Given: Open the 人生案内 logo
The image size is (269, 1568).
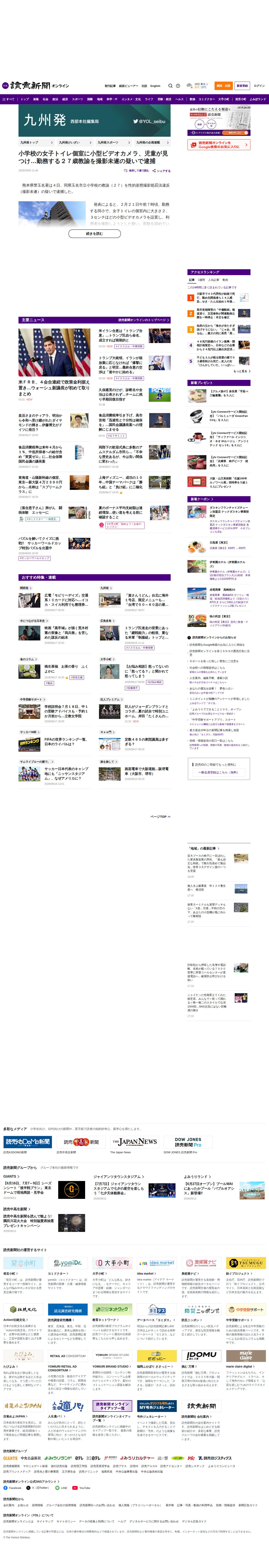Looking at the screenshot, I should [67, 1406].
